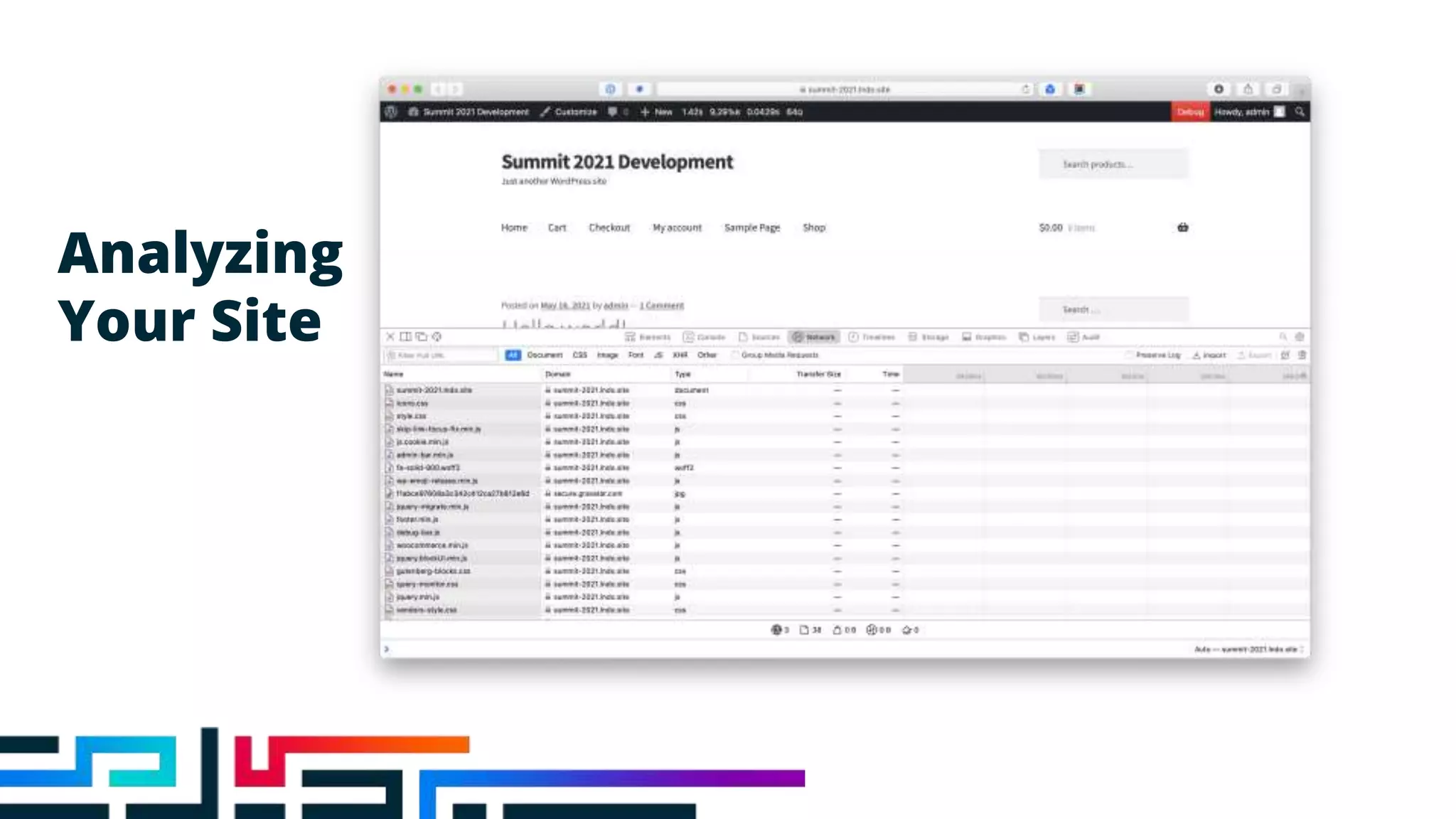This screenshot has width=1456, height=819.
Task: Click the Filter Full URL field
Action: coord(441,355)
